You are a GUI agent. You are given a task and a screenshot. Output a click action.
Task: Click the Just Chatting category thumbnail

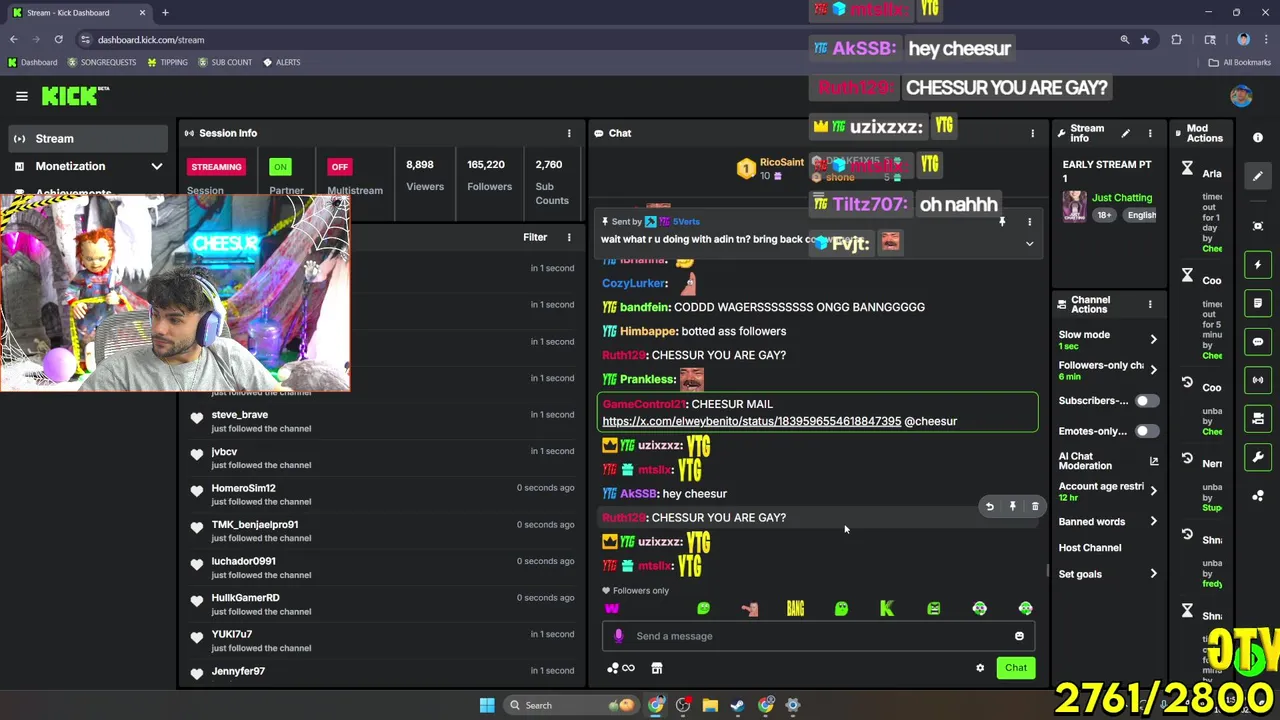1075,206
